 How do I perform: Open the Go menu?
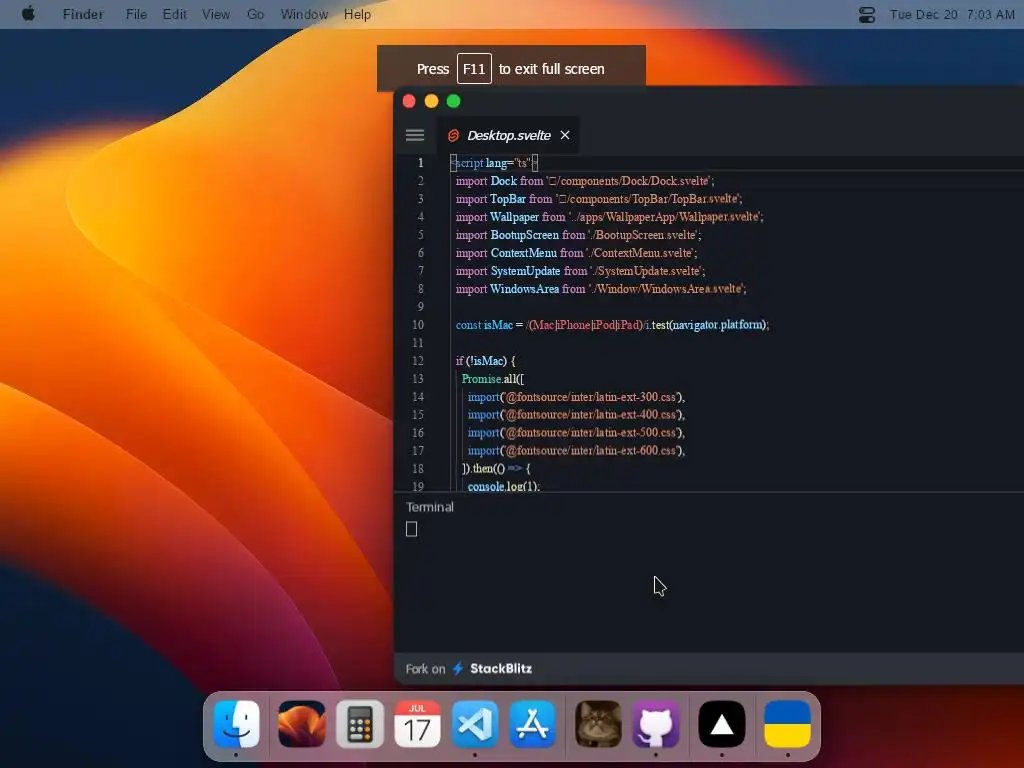coord(255,14)
